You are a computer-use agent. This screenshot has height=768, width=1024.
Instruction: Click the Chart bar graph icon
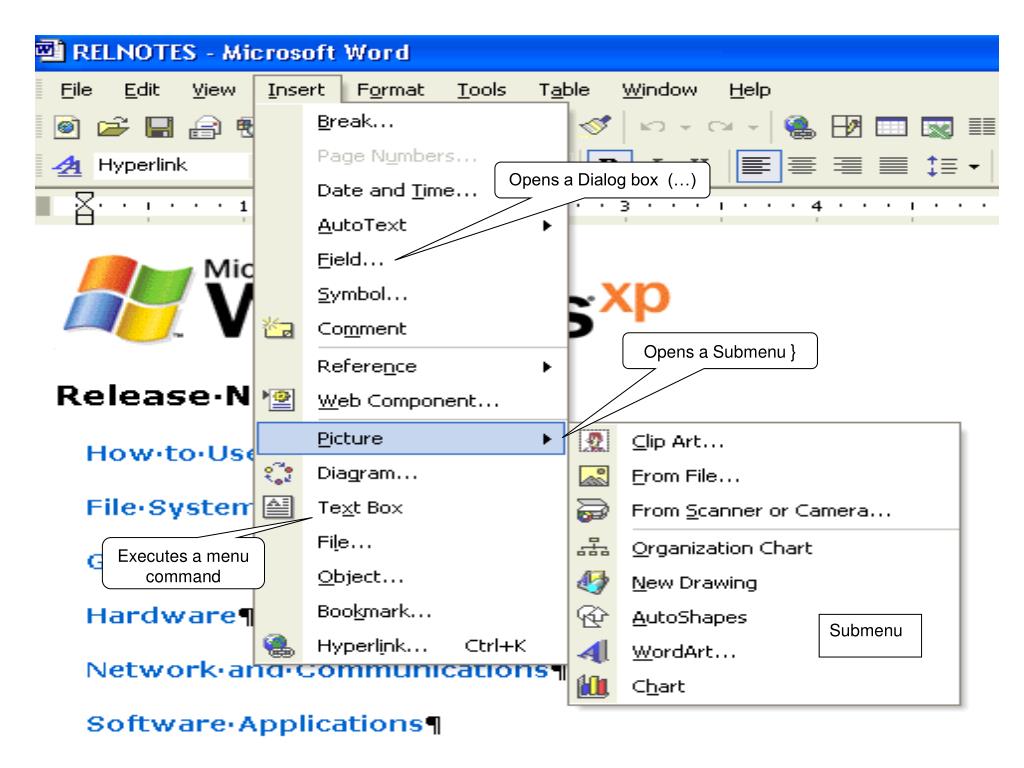point(593,686)
